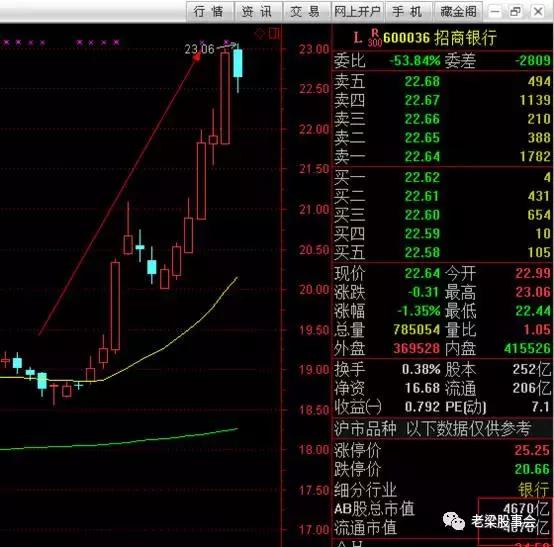Click 内盘 value 415526

(x=528, y=348)
